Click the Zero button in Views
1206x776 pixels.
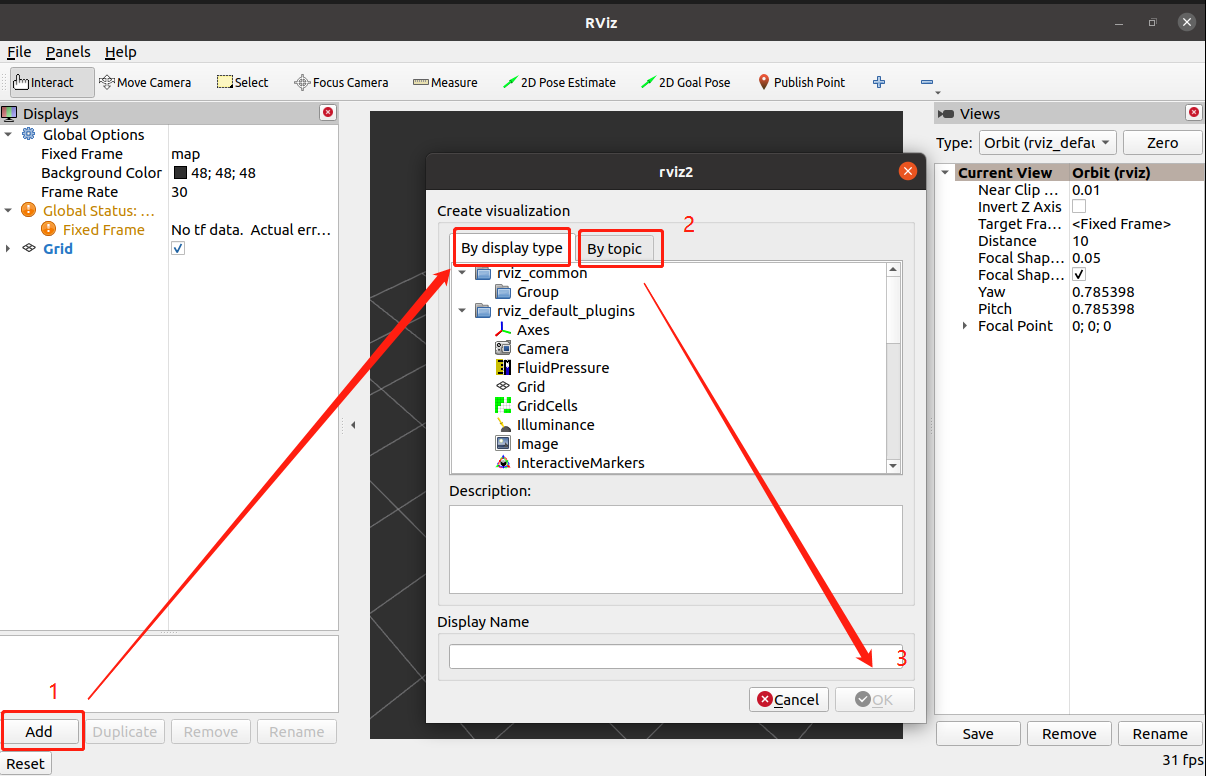tap(1163, 143)
